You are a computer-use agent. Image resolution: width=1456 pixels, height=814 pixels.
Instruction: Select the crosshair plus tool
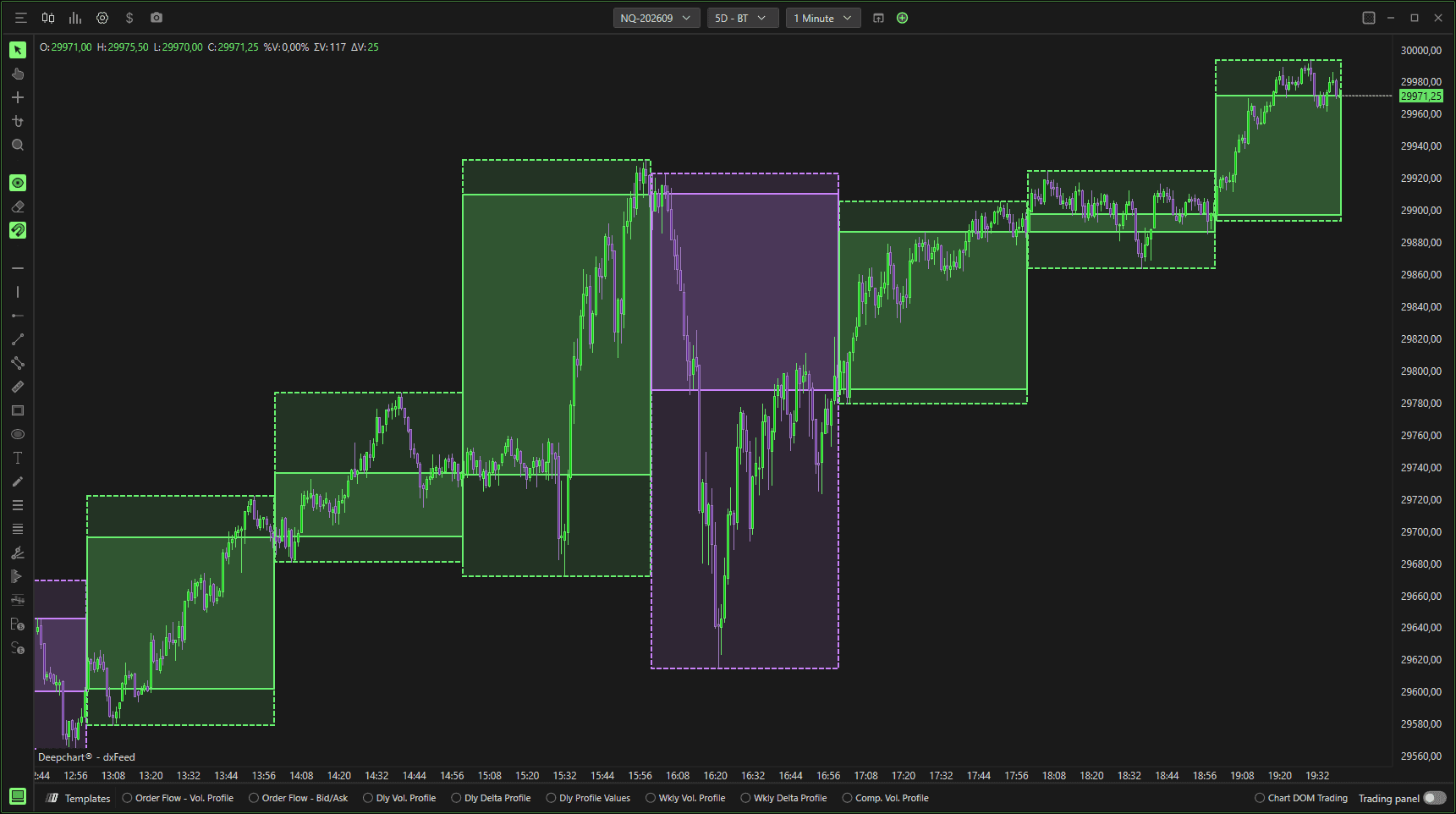pyautogui.click(x=18, y=97)
